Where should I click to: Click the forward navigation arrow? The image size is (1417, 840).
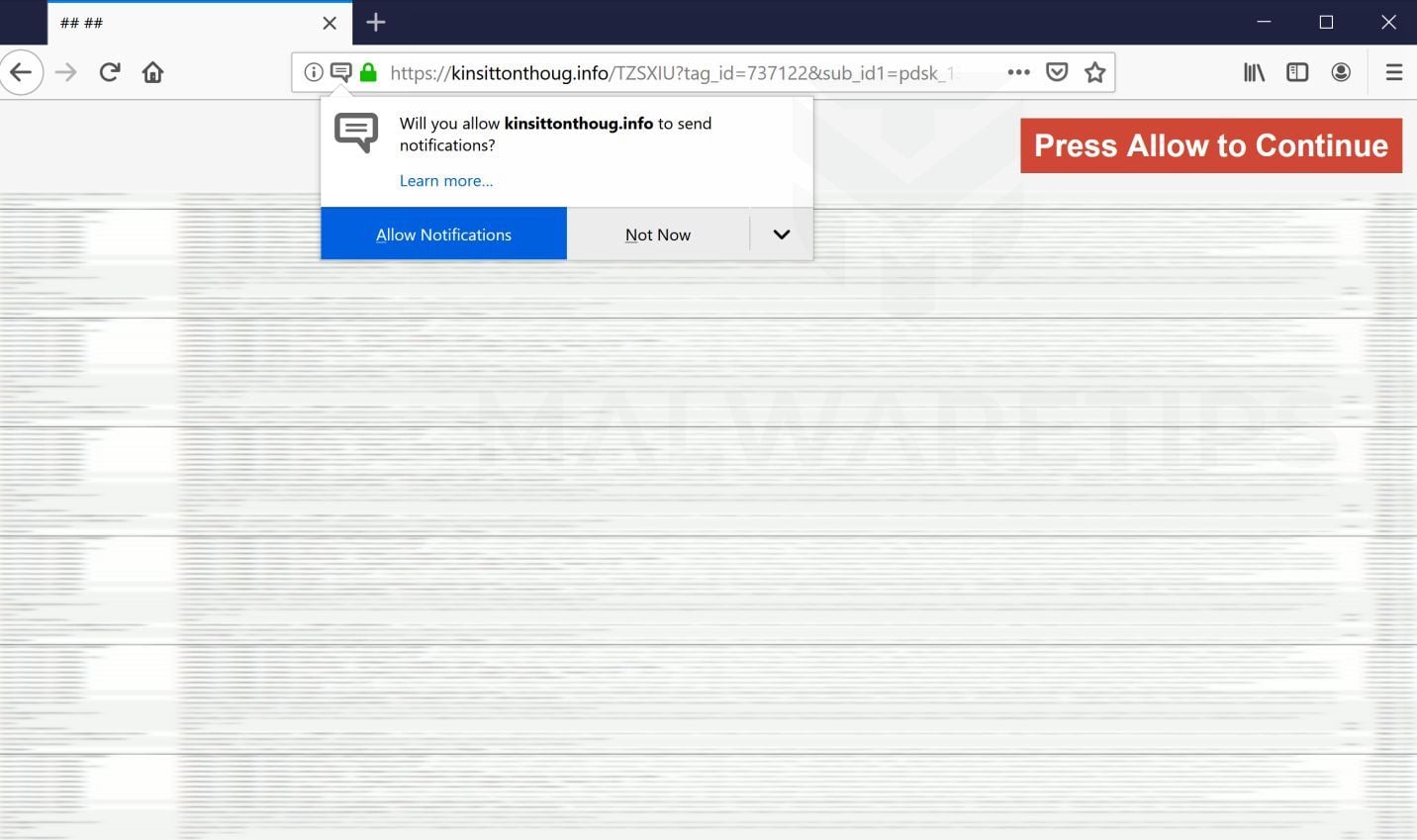(x=66, y=72)
